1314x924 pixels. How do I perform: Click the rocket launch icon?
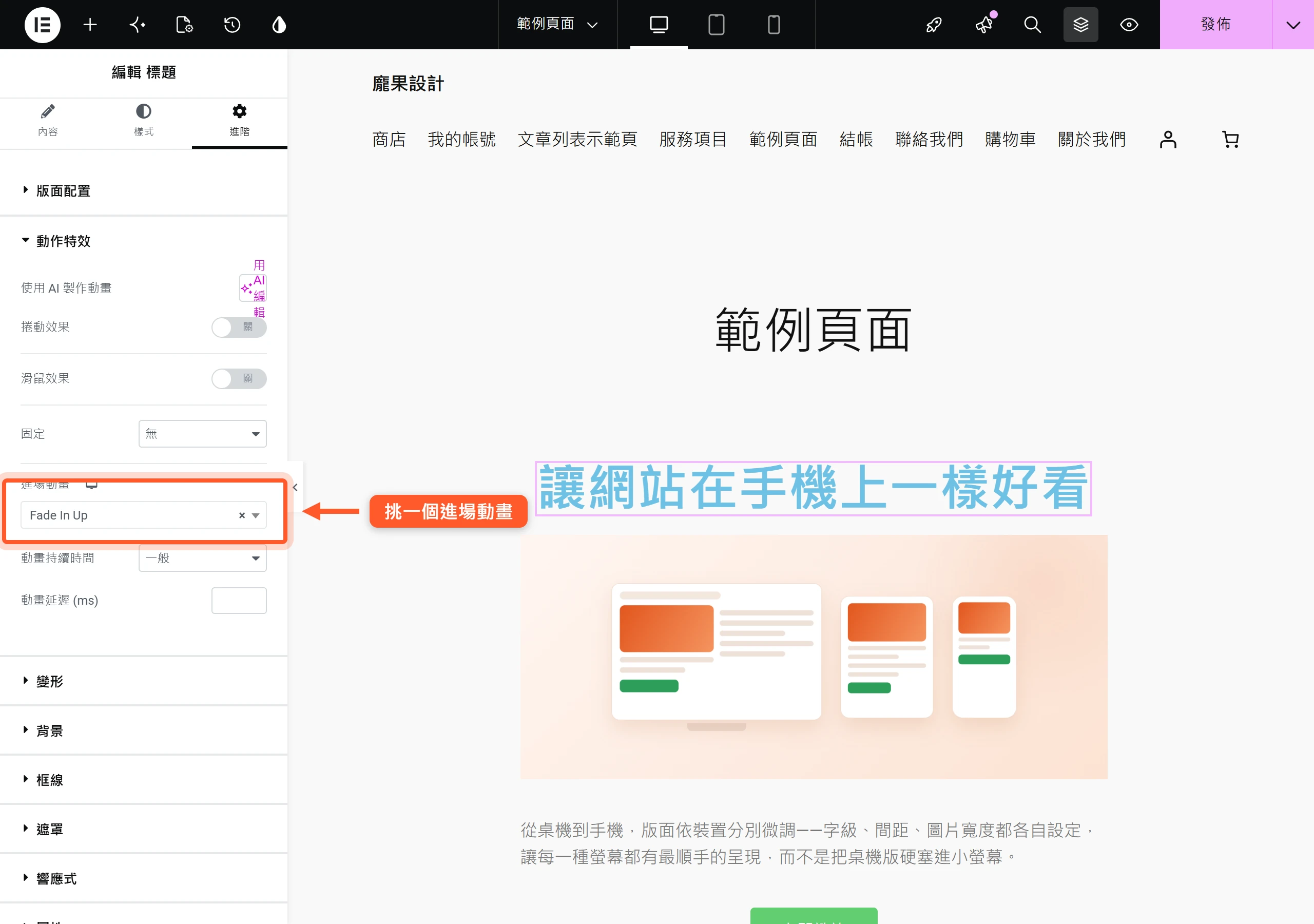(x=934, y=25)
